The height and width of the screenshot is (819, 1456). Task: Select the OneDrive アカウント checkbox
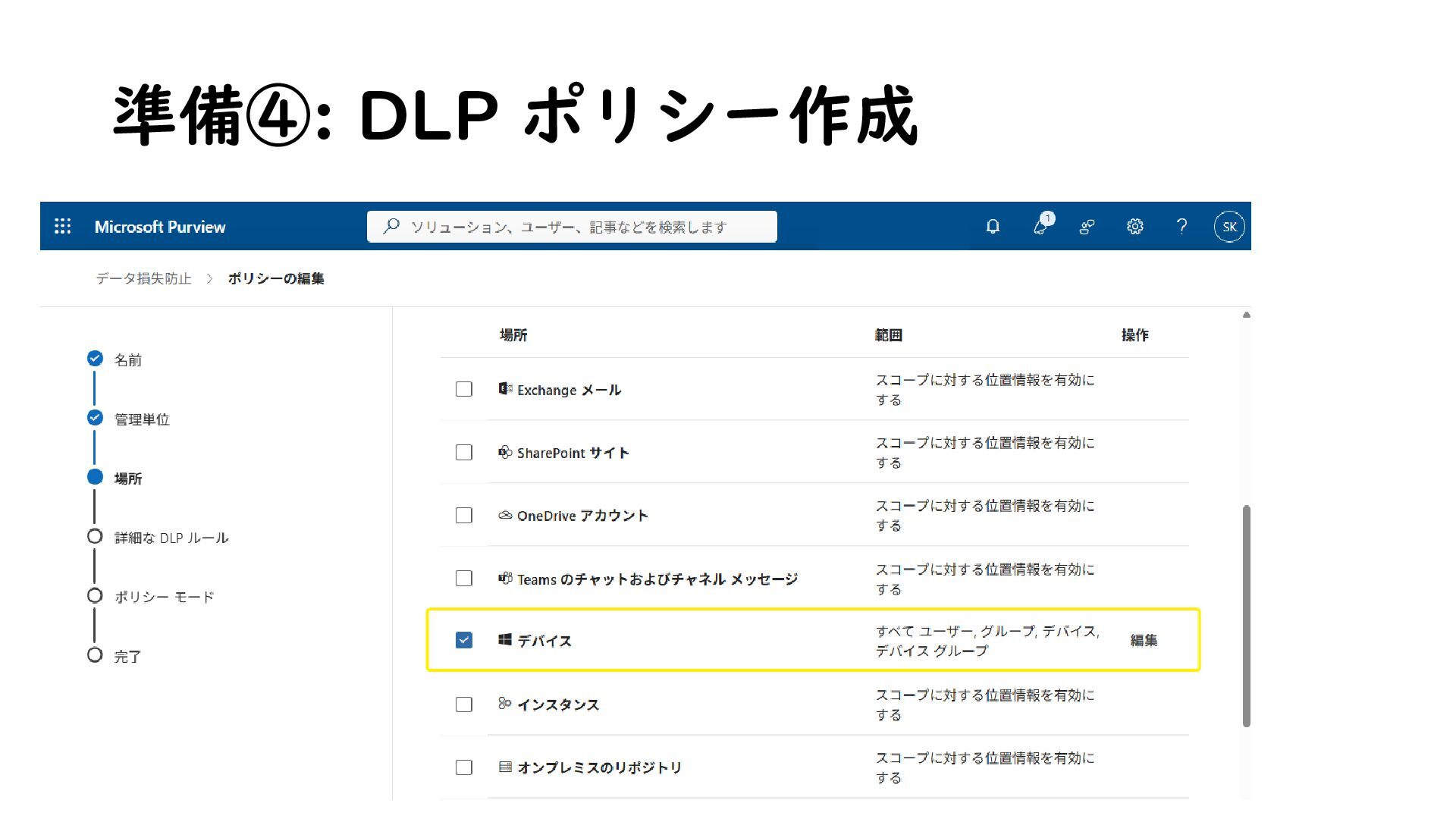464,515
